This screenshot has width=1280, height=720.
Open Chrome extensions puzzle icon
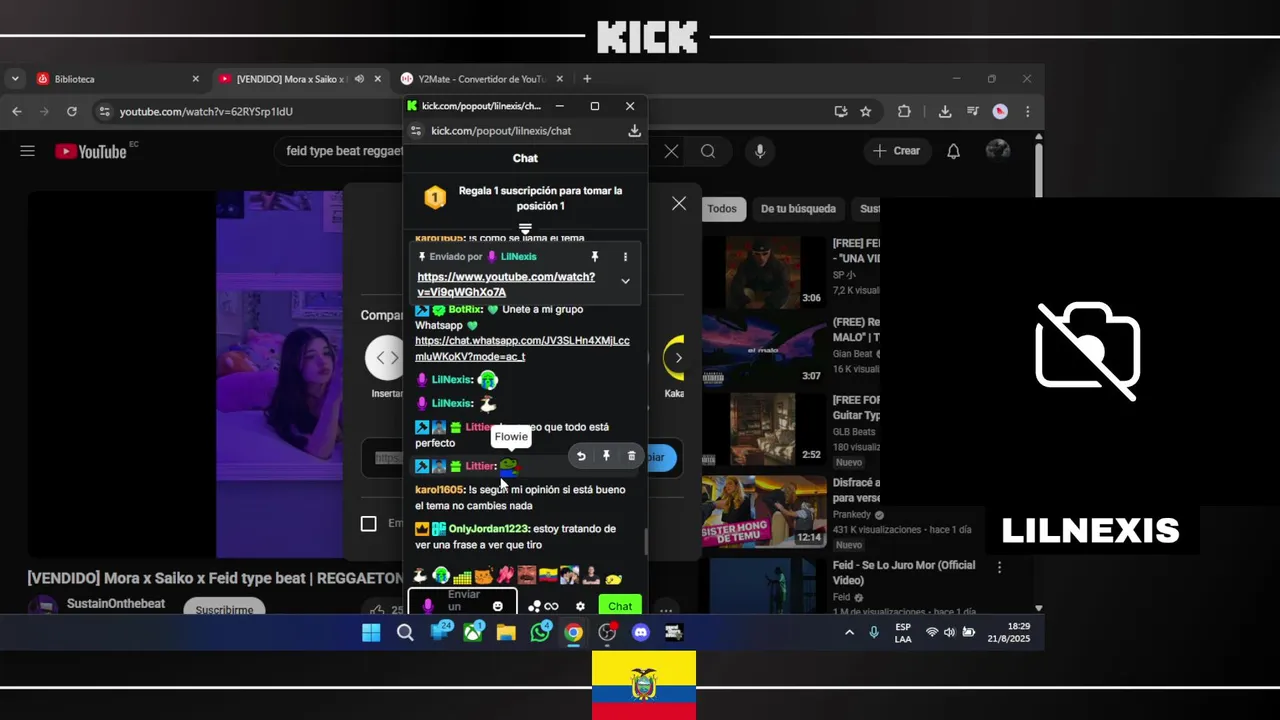click(905, 111)
